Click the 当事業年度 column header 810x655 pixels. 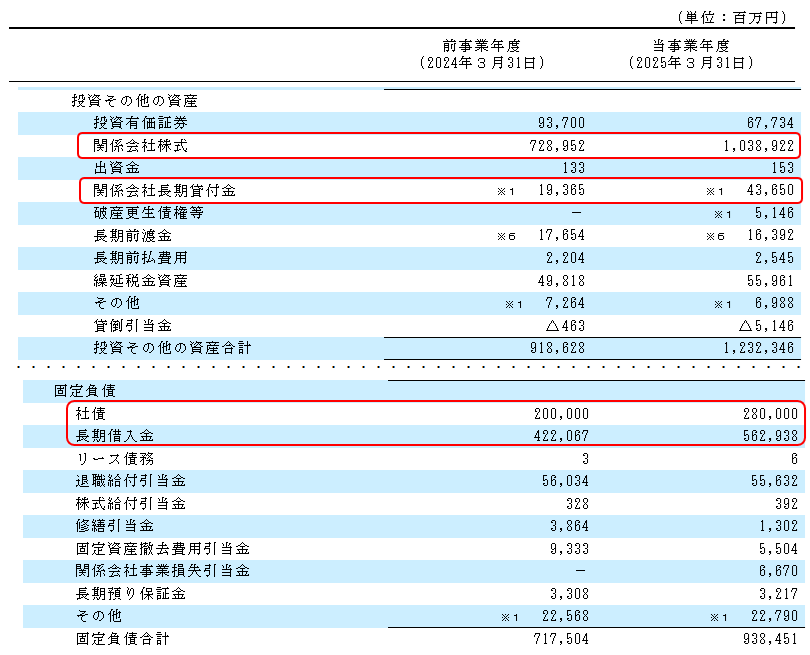691,46
